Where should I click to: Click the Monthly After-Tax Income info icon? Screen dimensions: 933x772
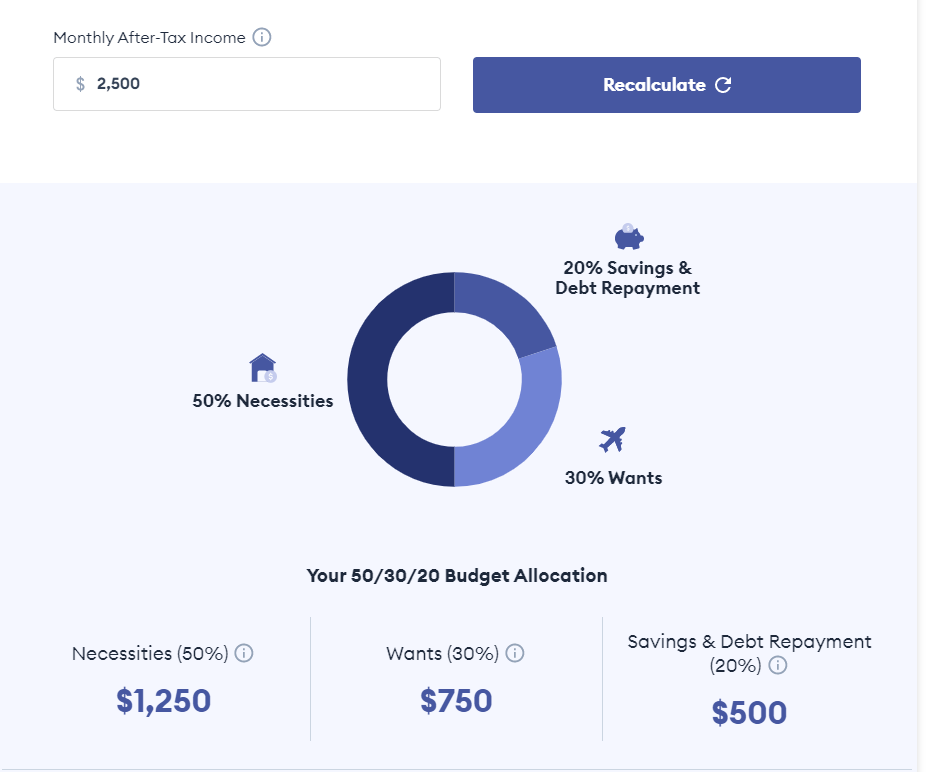pos(262,38)
